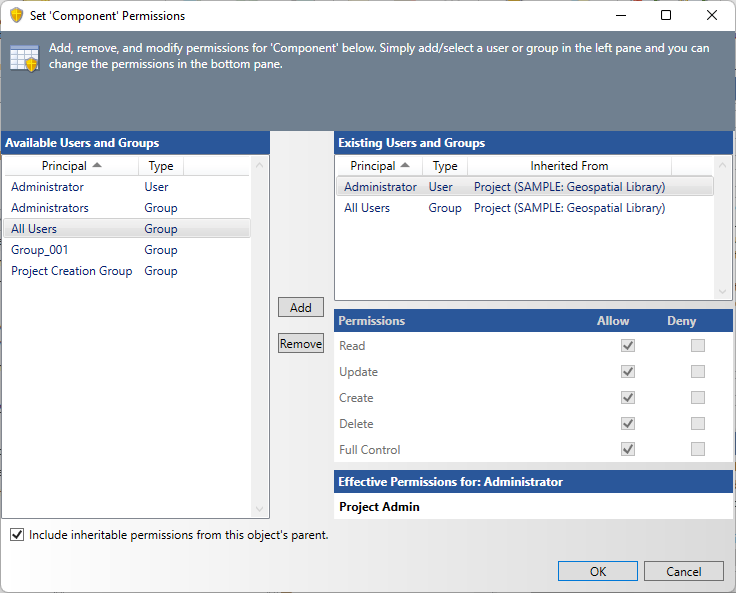The width and height of the screenshot is (736, 593).
Task: Confirm with the OK button
Action: pos(598,571)
